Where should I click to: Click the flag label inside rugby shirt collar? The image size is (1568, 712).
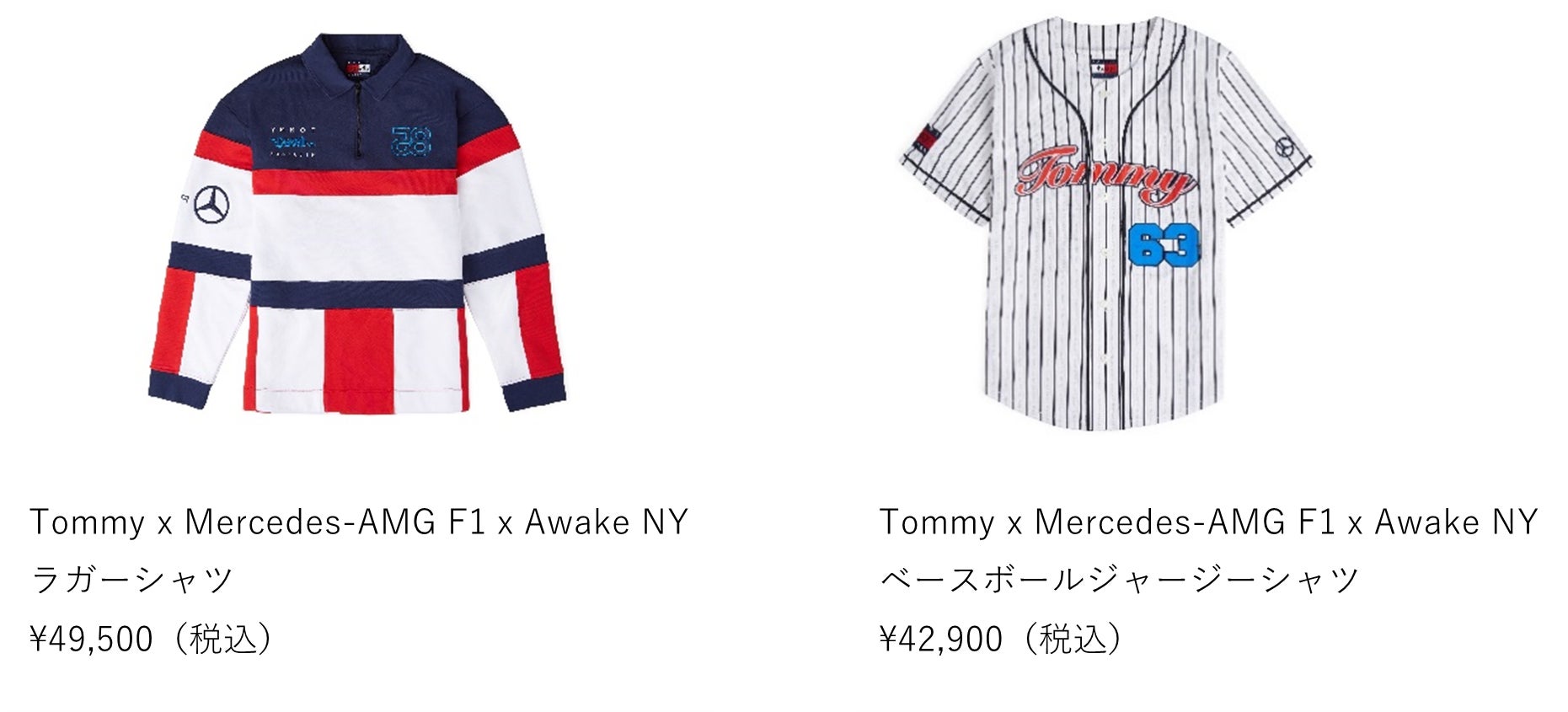(359, 67)
